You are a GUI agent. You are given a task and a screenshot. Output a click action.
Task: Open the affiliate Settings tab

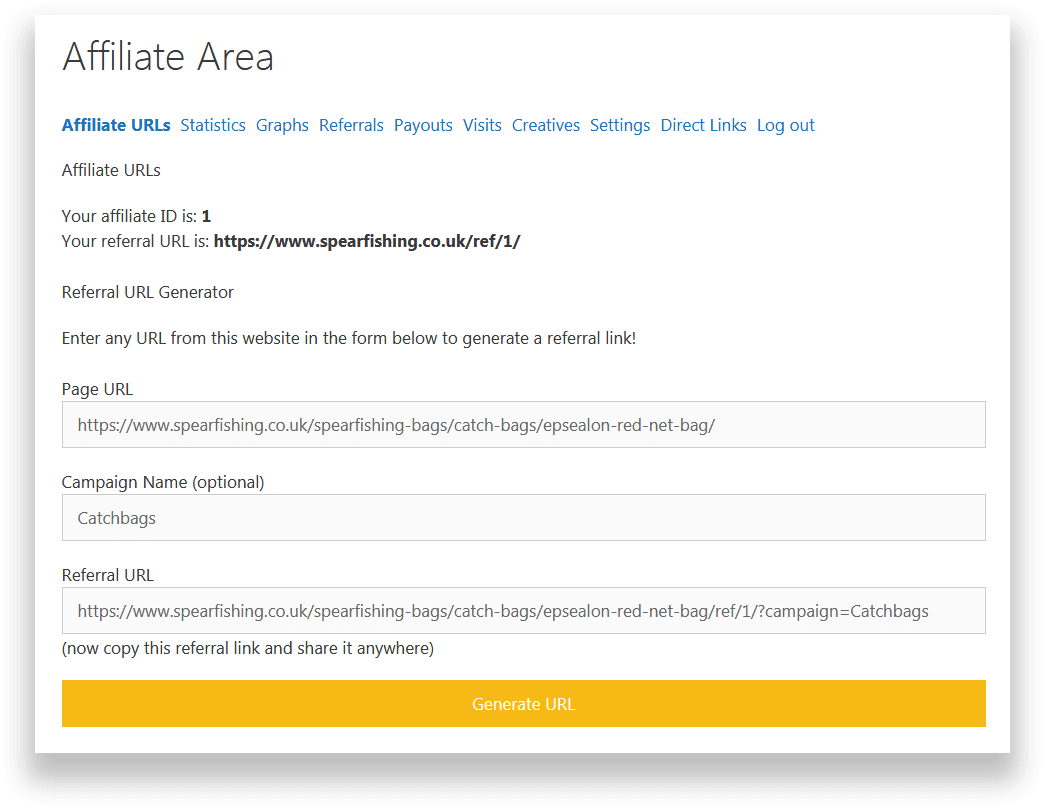620,125
